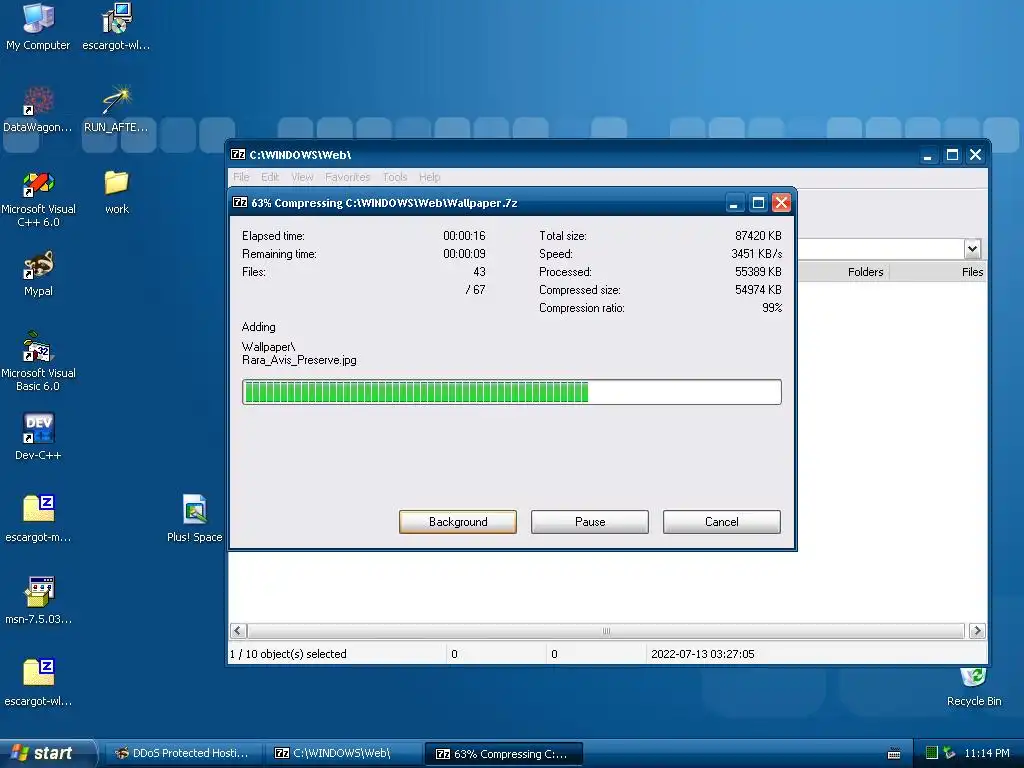Click the horizontal scrollbar thumb in file list
This screenshot has height=768, width=1024.
click(605, 631)
